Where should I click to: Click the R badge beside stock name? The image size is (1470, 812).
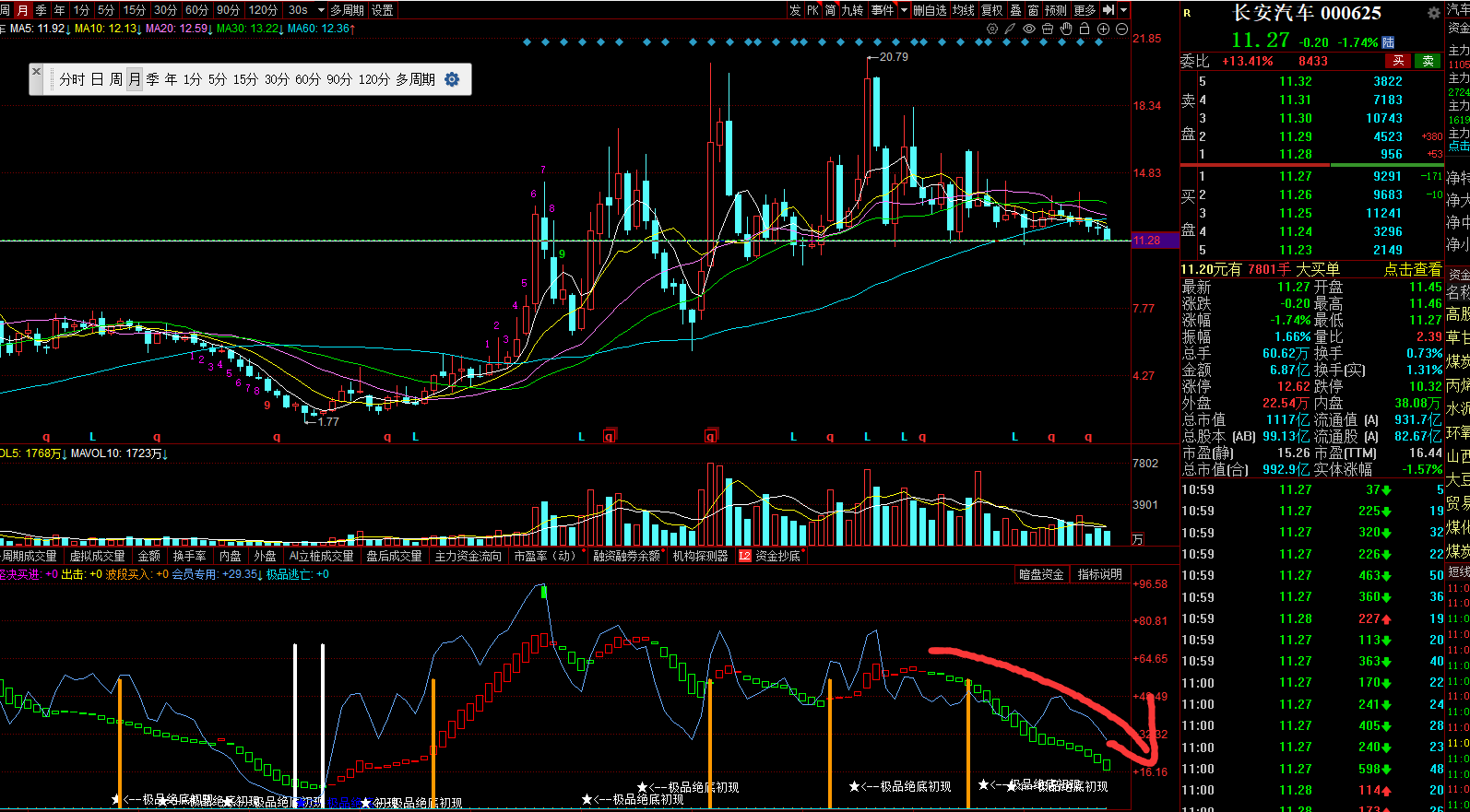[1187, 13]
